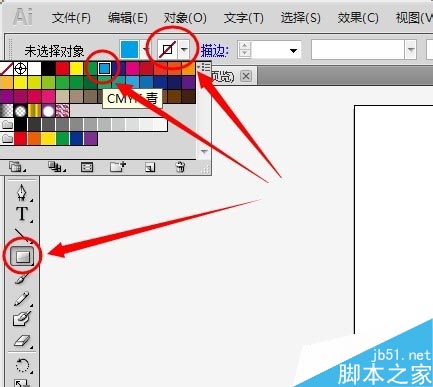
Task: Open the 编辑(E) menu
Action: point(128,18)
